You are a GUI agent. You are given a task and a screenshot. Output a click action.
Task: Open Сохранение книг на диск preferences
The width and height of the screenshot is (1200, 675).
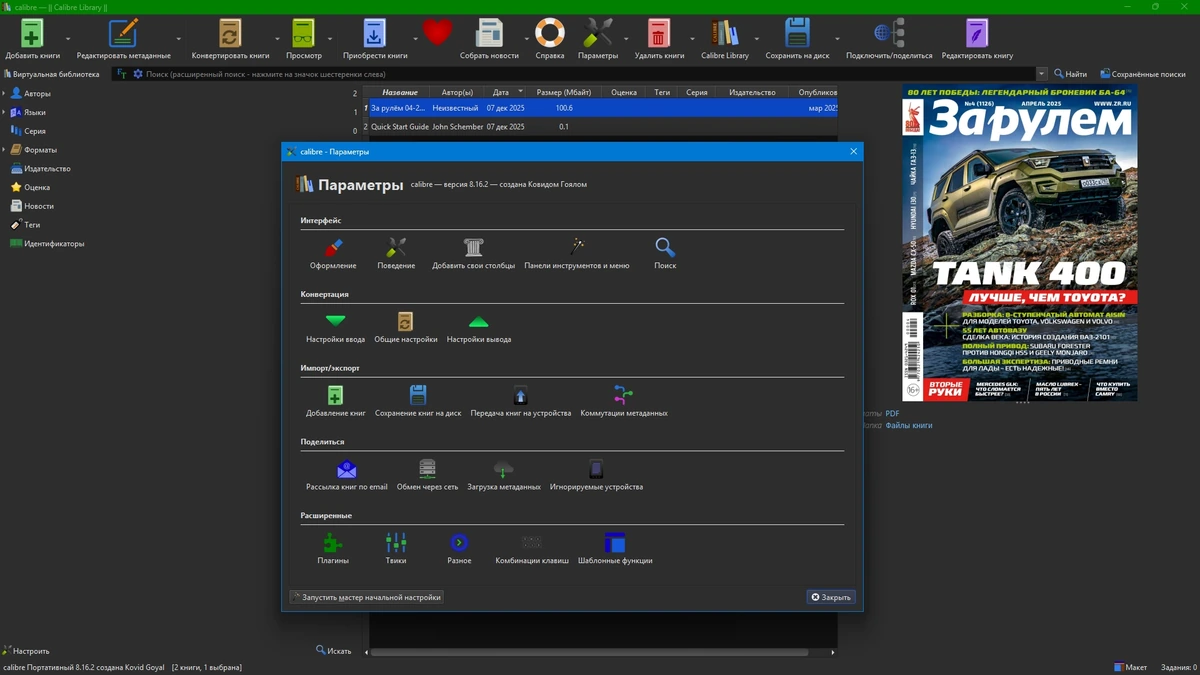(x=418, y=401)
